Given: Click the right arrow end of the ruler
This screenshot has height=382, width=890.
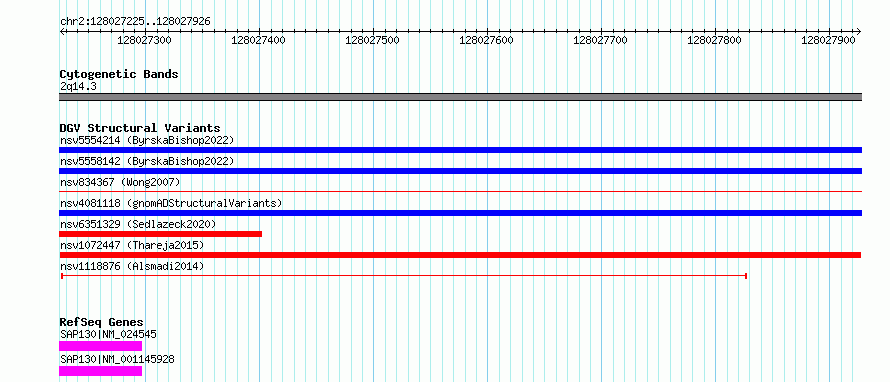Looking at the screenshot, I should pyautogui.click(x=858, y=31).
